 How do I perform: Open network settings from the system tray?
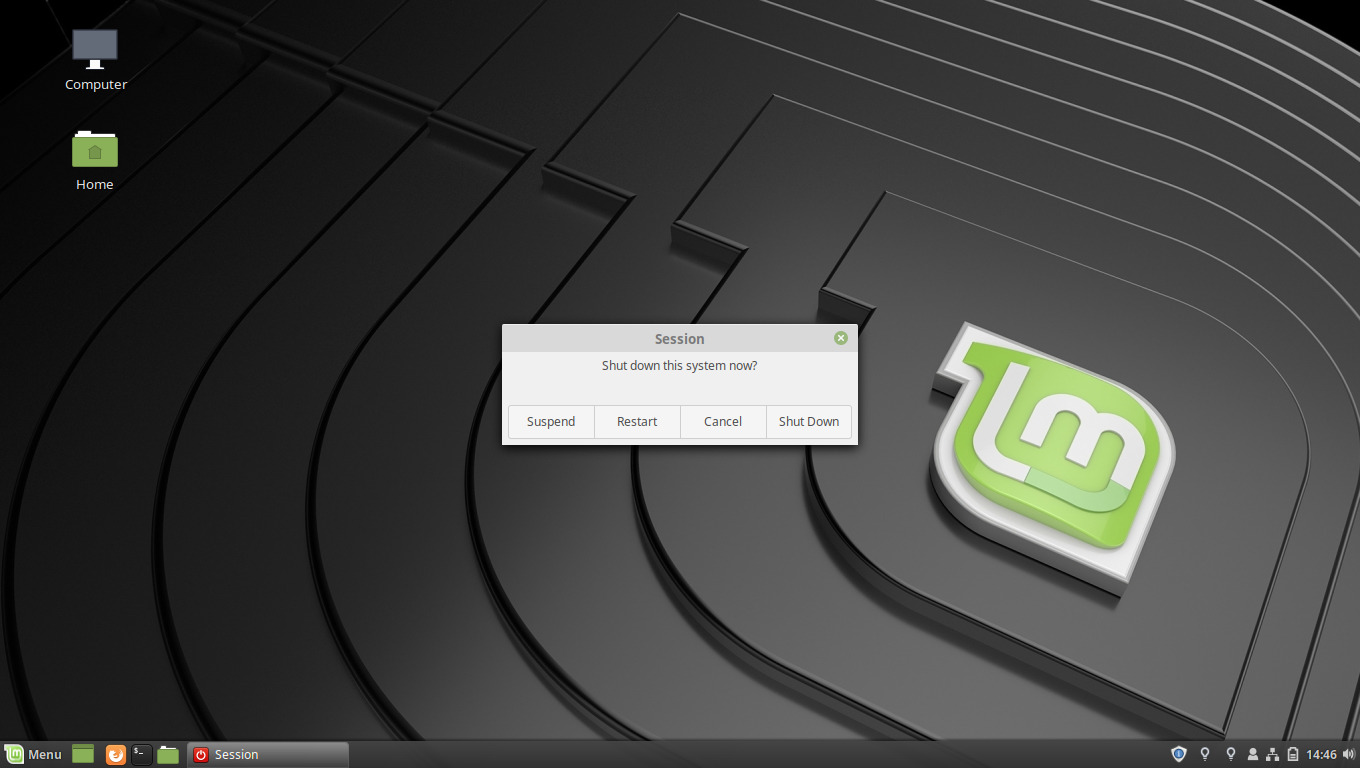pyautogui.click(x=1273, y=754)
